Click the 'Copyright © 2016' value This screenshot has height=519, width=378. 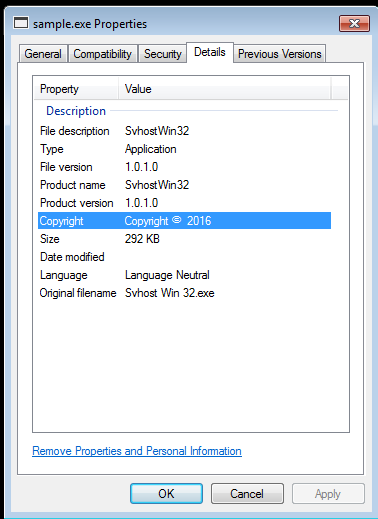click(168, 221)
